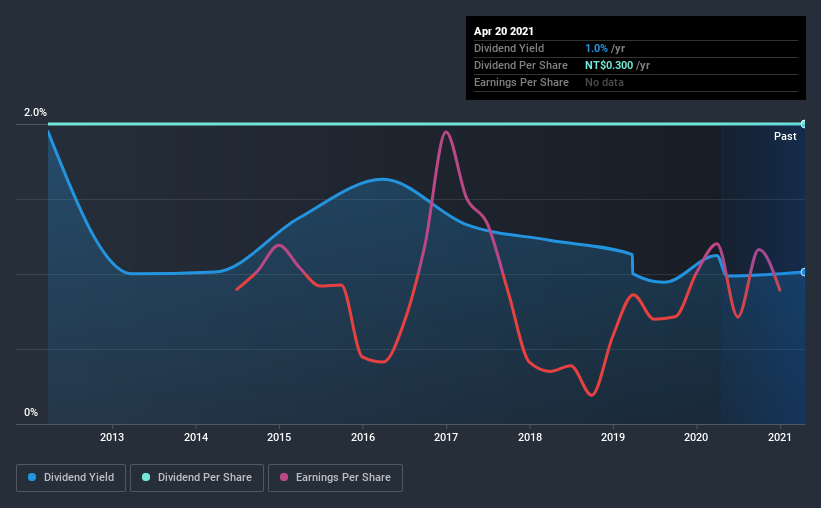Toggle the Earnings Per Share legend button
Viewport: 821px width, 508px height.
(x=335, y=478)
